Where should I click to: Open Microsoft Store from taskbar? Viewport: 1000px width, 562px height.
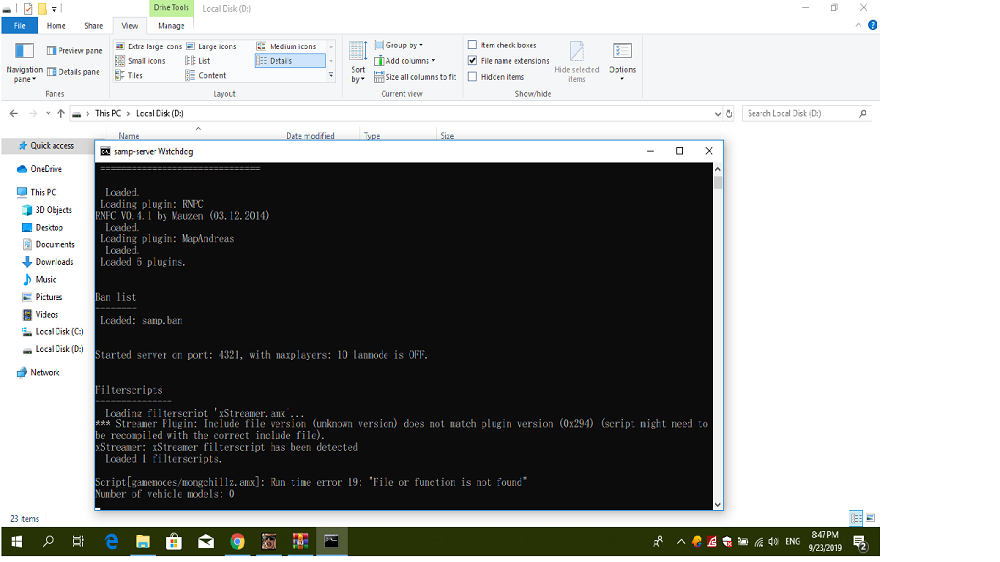tap(173, 542)
